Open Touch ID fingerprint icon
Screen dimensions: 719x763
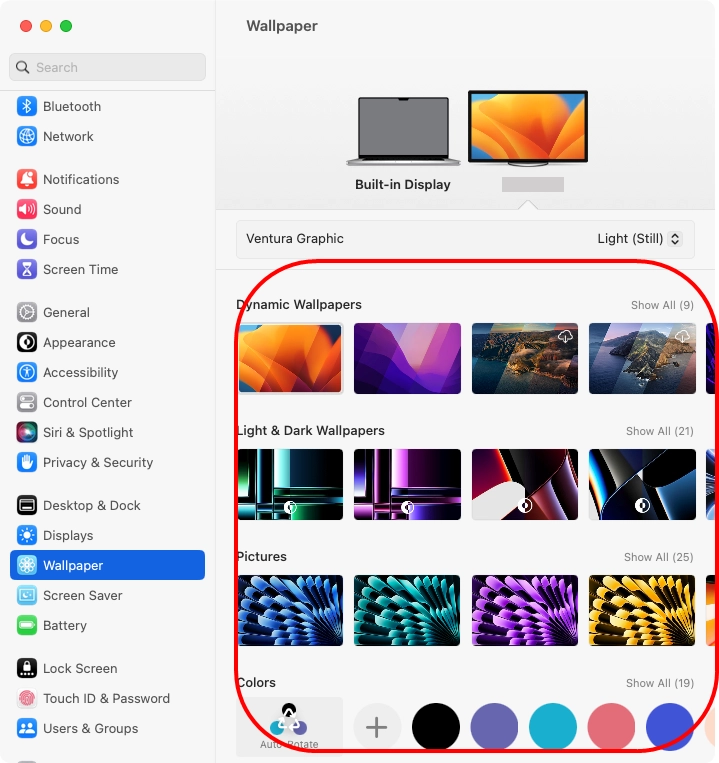pyautogui.click(x=27, y=698)
